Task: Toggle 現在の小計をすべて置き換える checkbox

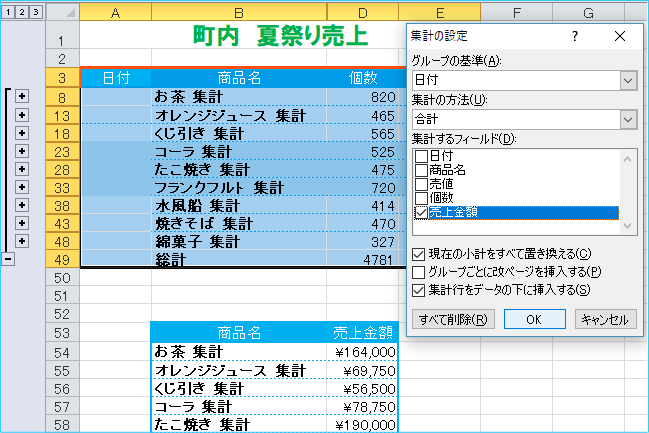Action: [419, 254]
